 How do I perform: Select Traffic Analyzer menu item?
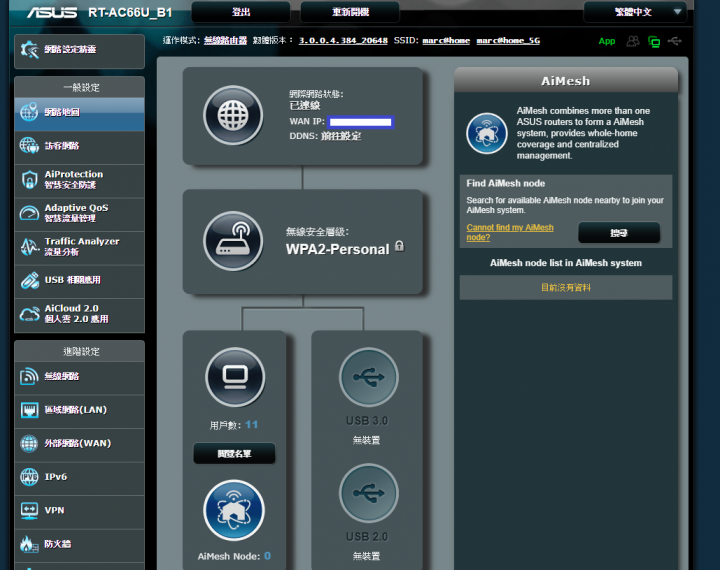(79, 247)
